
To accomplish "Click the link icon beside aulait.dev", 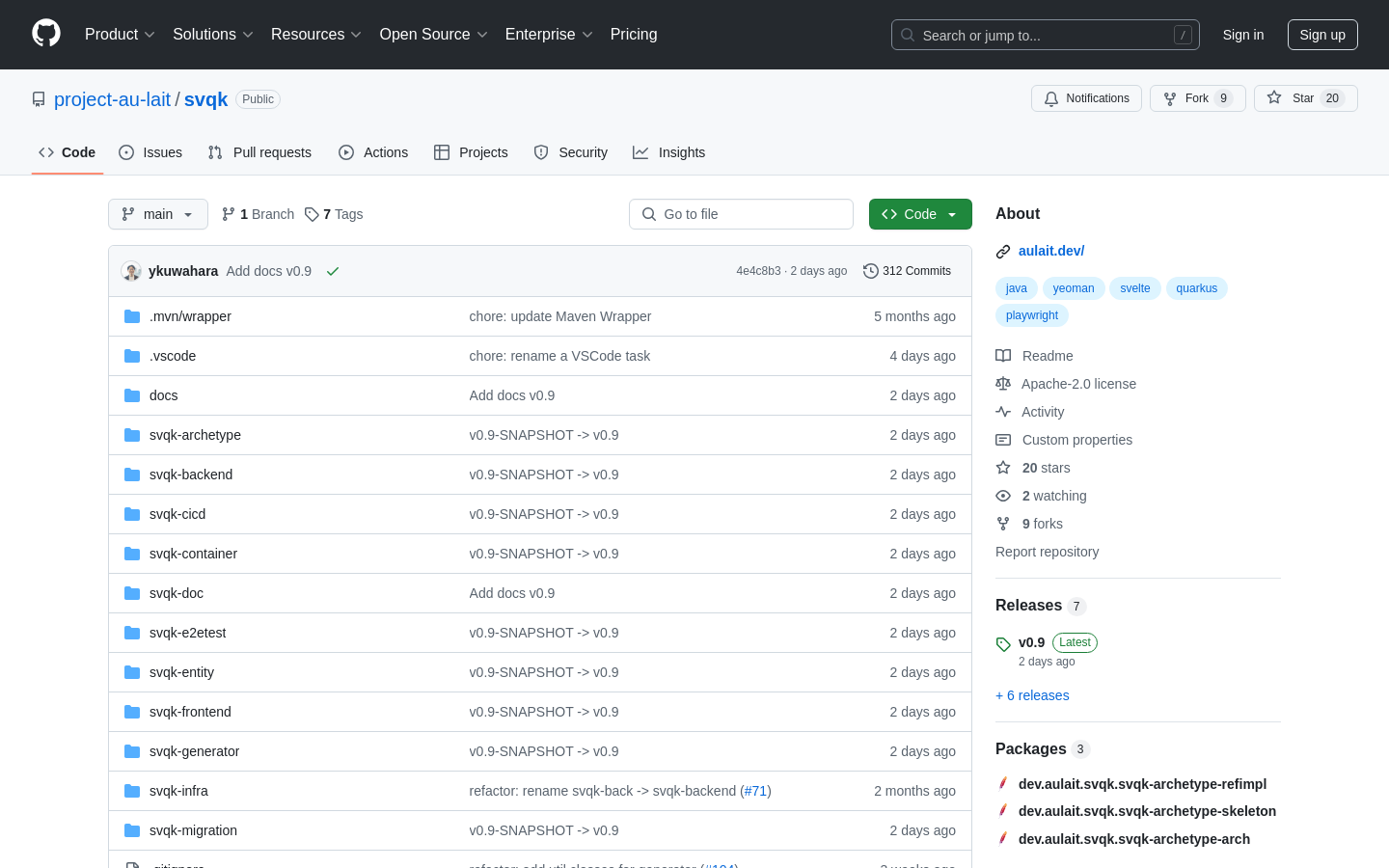I will tap(1003, 252).
